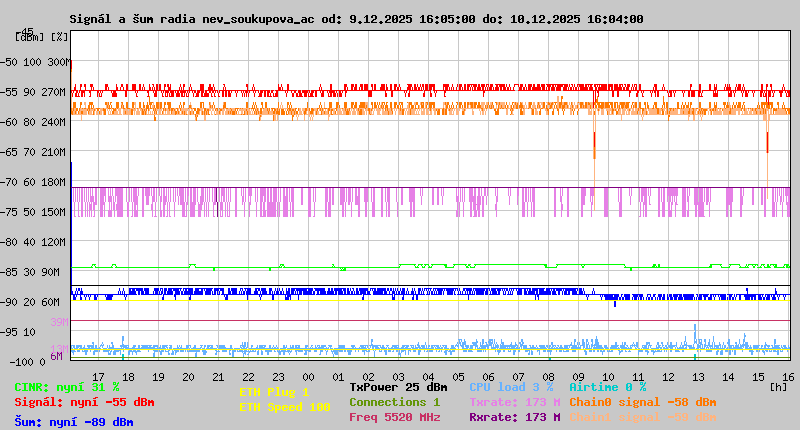Viewport: 800px width, 430px height.
Task: Click the '-100 0' y-axis label
Action: tap(28, 362)
